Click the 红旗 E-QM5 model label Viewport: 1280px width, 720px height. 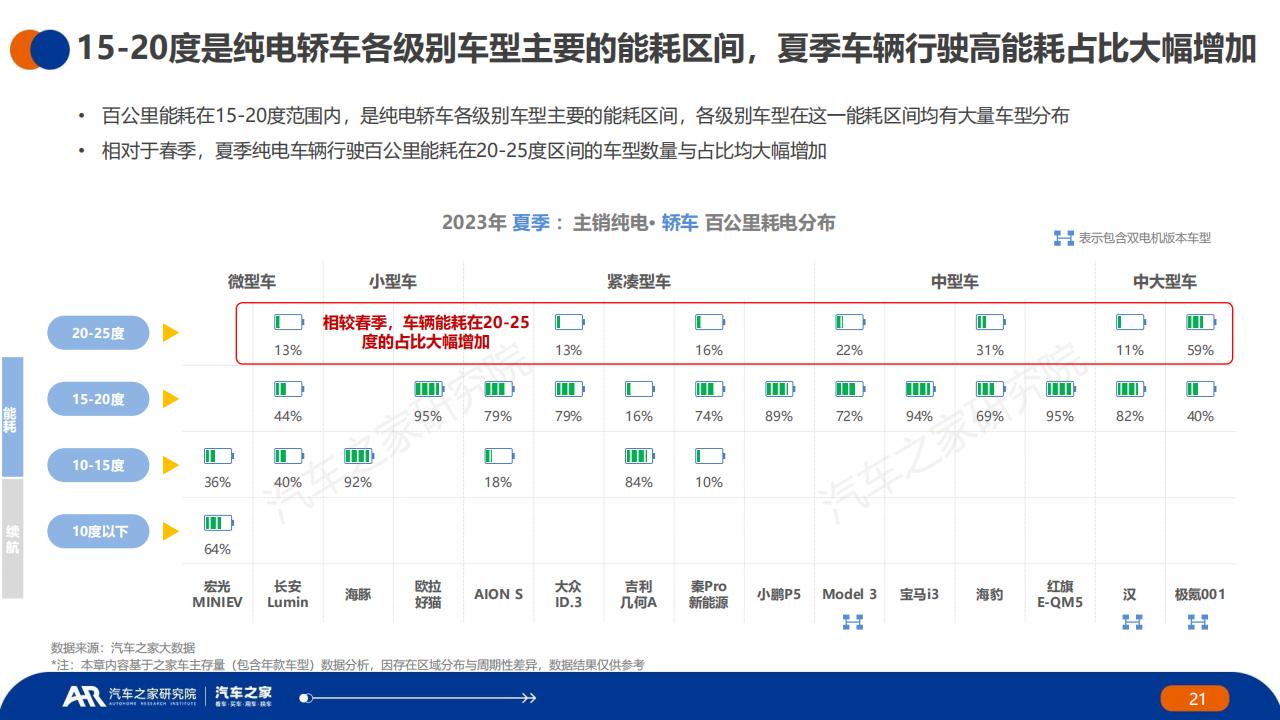(x=1060, y=594)
